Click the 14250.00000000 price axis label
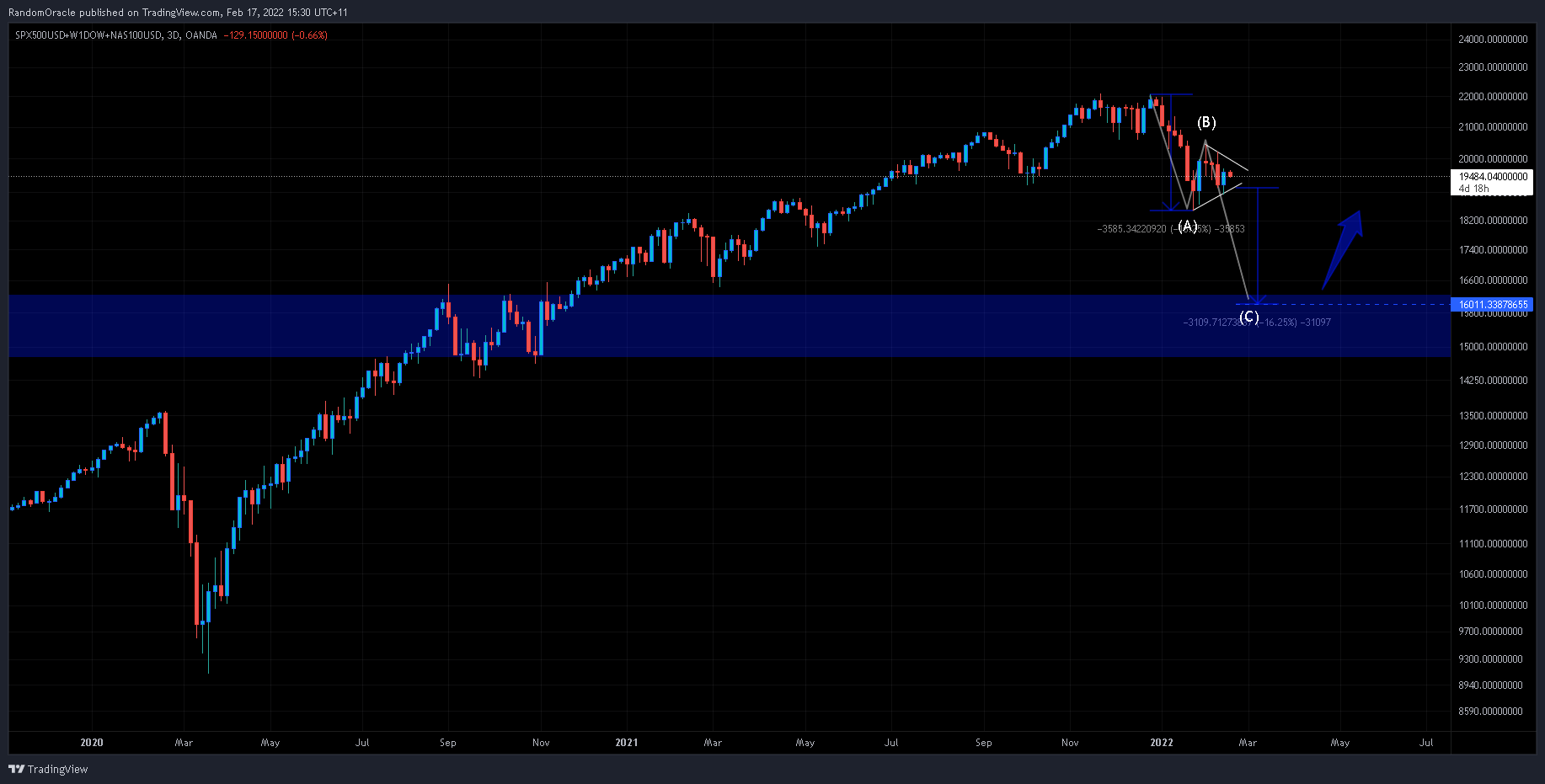 click(x=1493, y=381)
